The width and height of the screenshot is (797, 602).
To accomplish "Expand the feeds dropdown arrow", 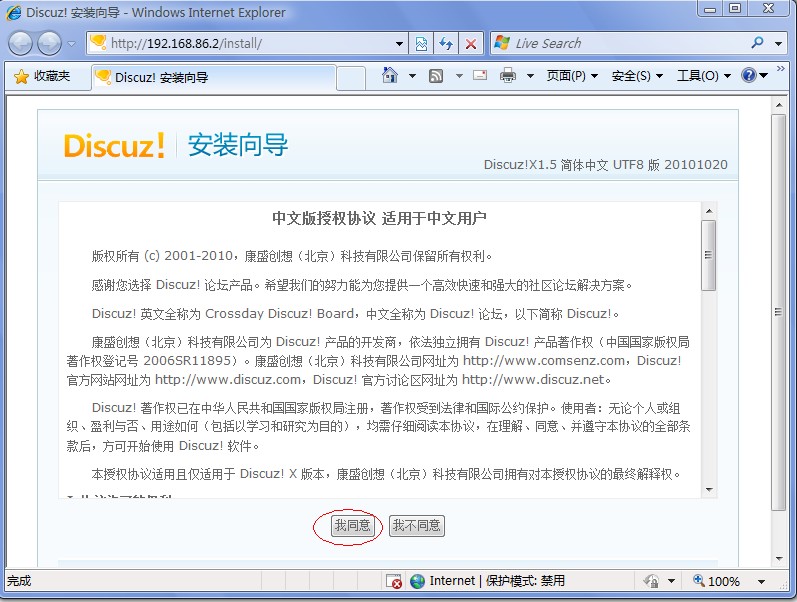I will [459, 76].
